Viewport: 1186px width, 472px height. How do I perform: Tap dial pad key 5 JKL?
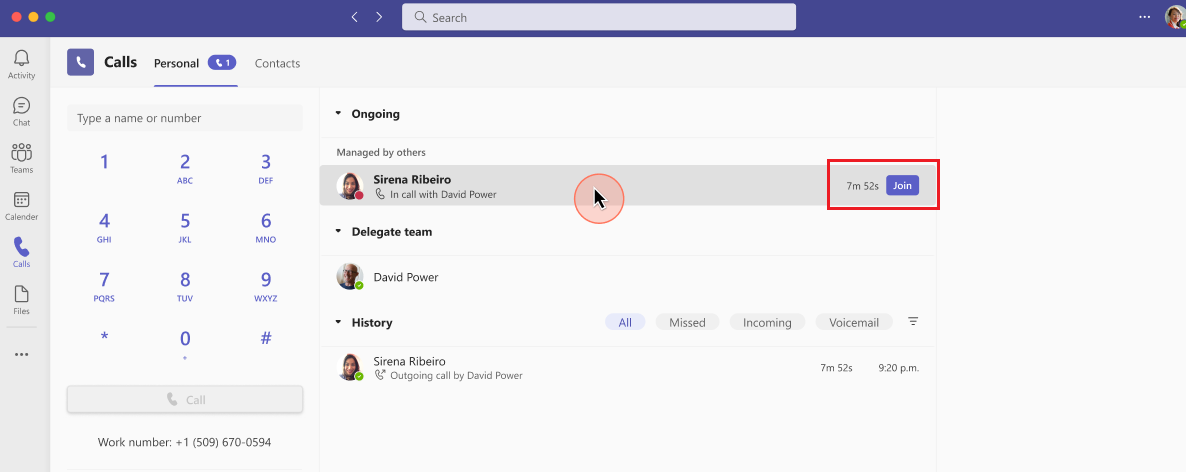(185, 228)
